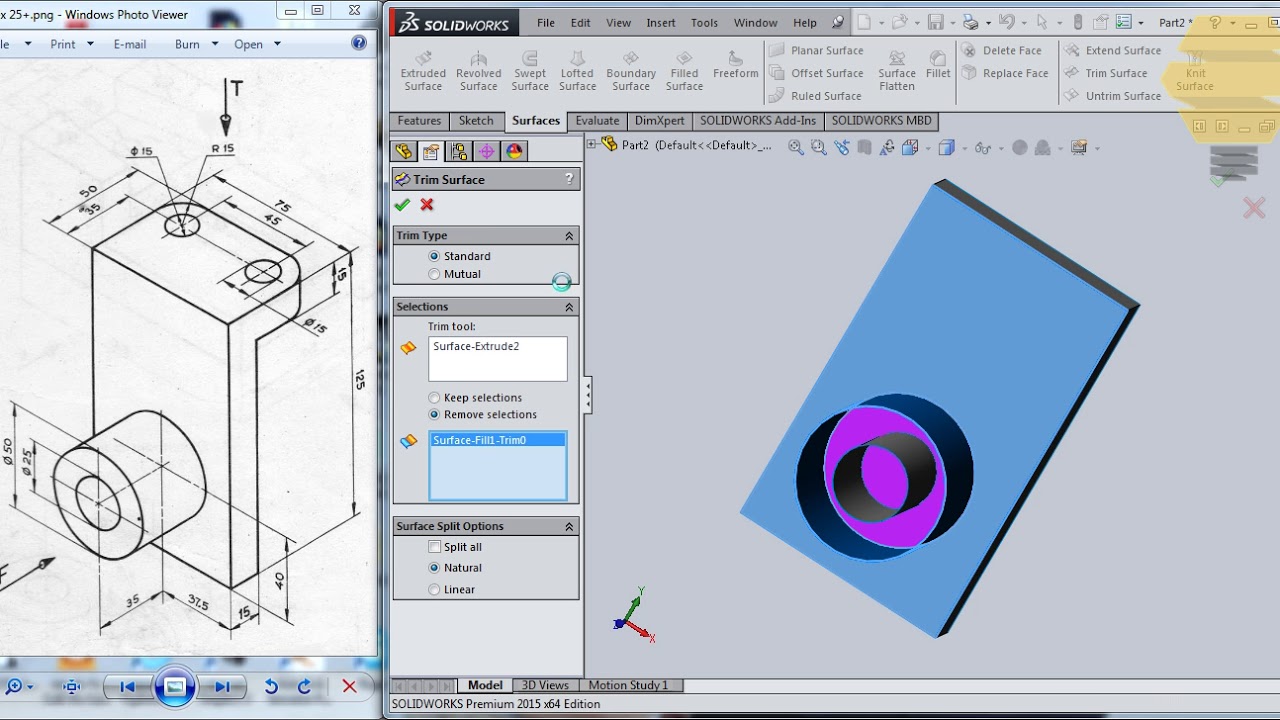Choose the Swept Surface tool
The height and width of the screenshot is (720, 1280).
tap(530, 71)
